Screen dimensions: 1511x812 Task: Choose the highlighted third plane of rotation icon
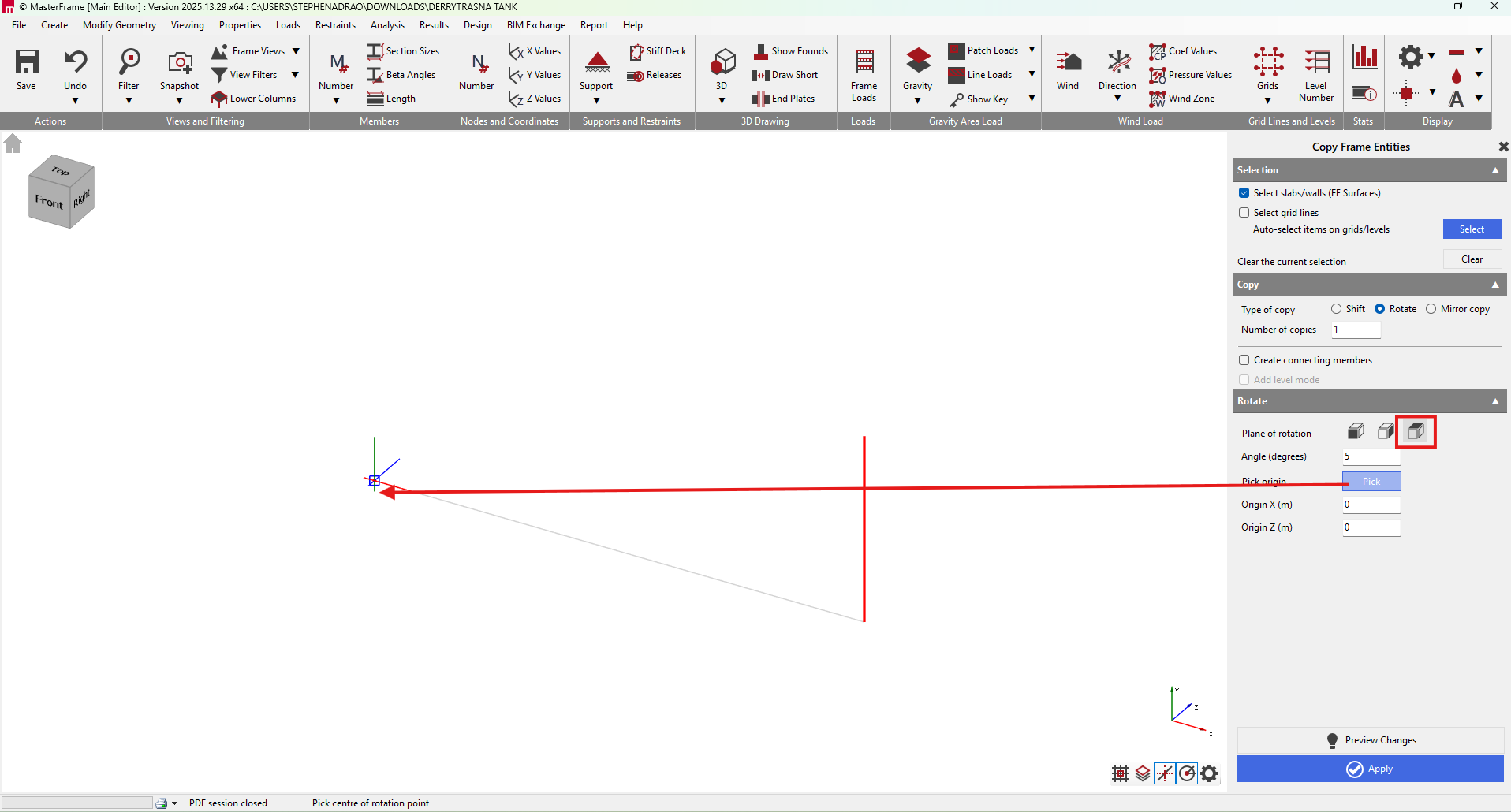pyautogui.click(x=1416, y=432)
